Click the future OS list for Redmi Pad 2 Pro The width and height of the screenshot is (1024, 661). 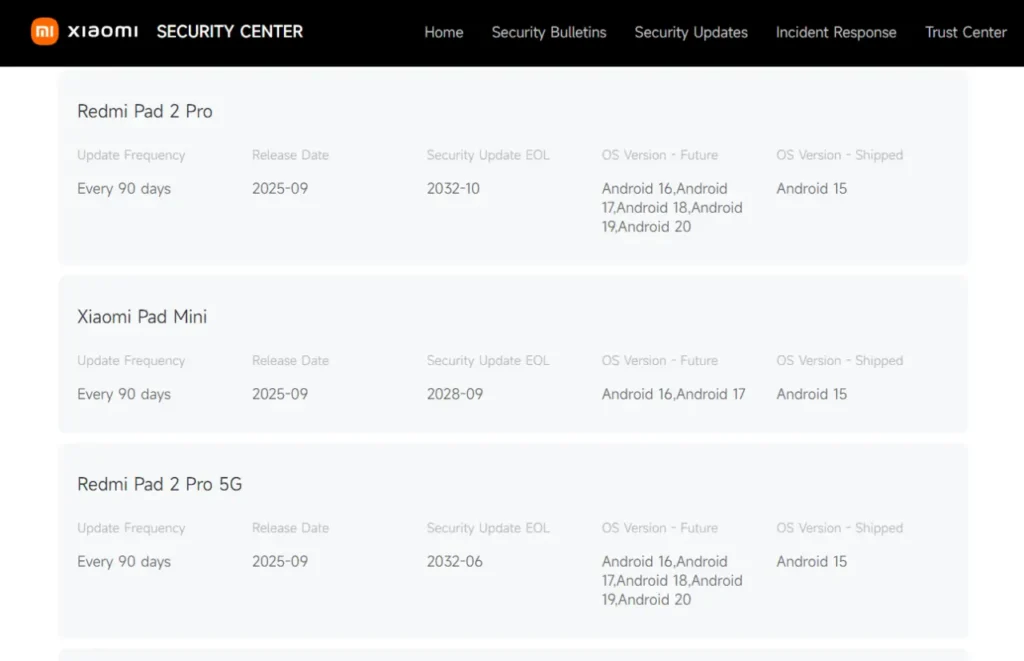(x=672, y=207)
